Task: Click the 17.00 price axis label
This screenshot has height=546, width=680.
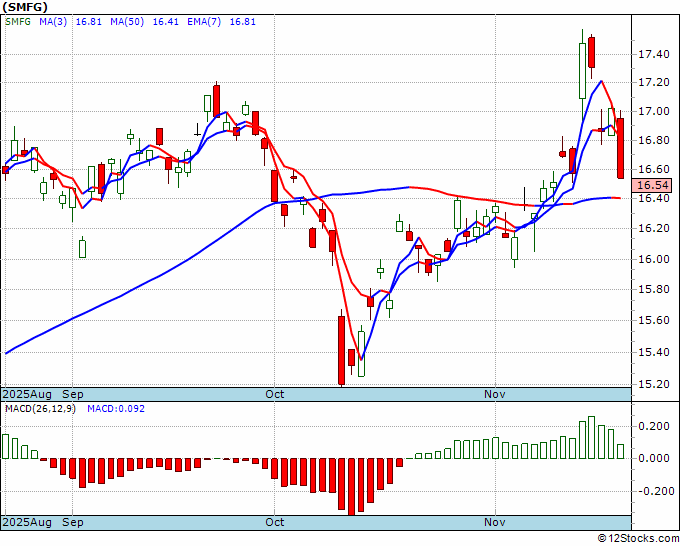Action: tap(654, 111)
